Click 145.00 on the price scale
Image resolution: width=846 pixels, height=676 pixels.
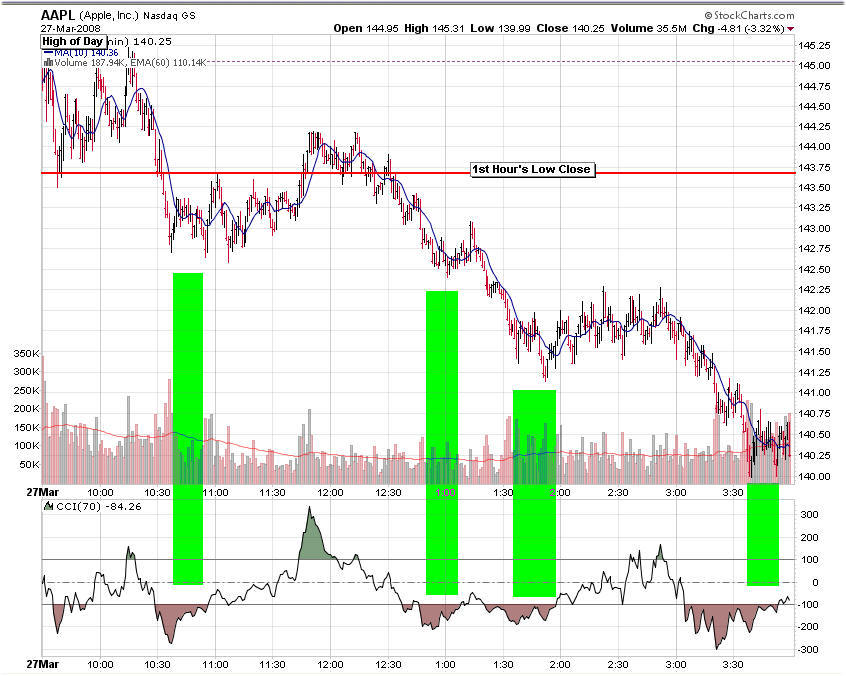tap(814, 66)
